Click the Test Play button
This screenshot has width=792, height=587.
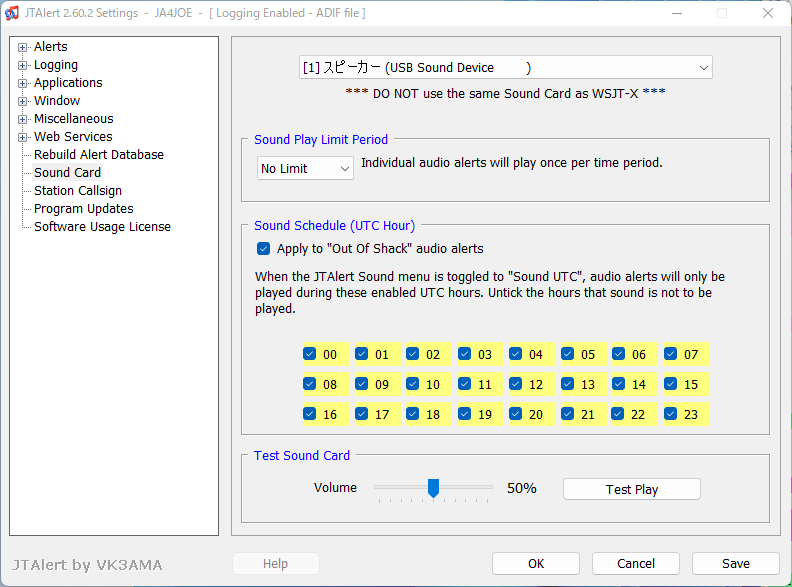point(632,489)
